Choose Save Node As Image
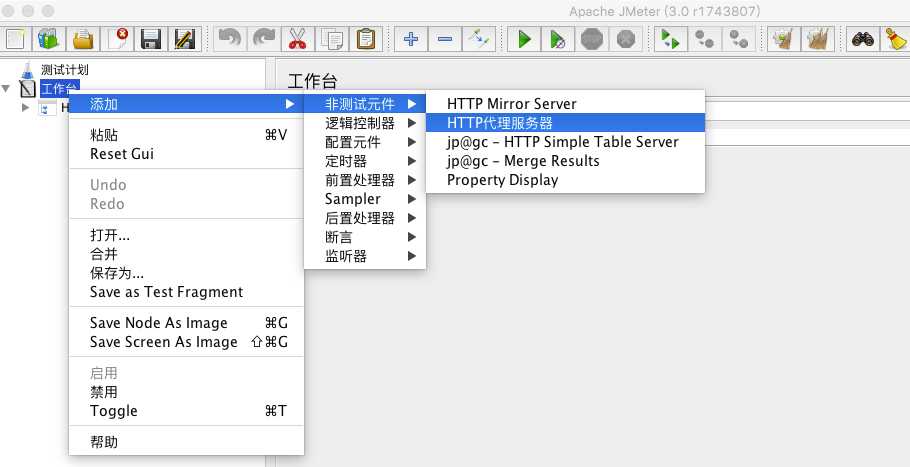 (186, 323)
